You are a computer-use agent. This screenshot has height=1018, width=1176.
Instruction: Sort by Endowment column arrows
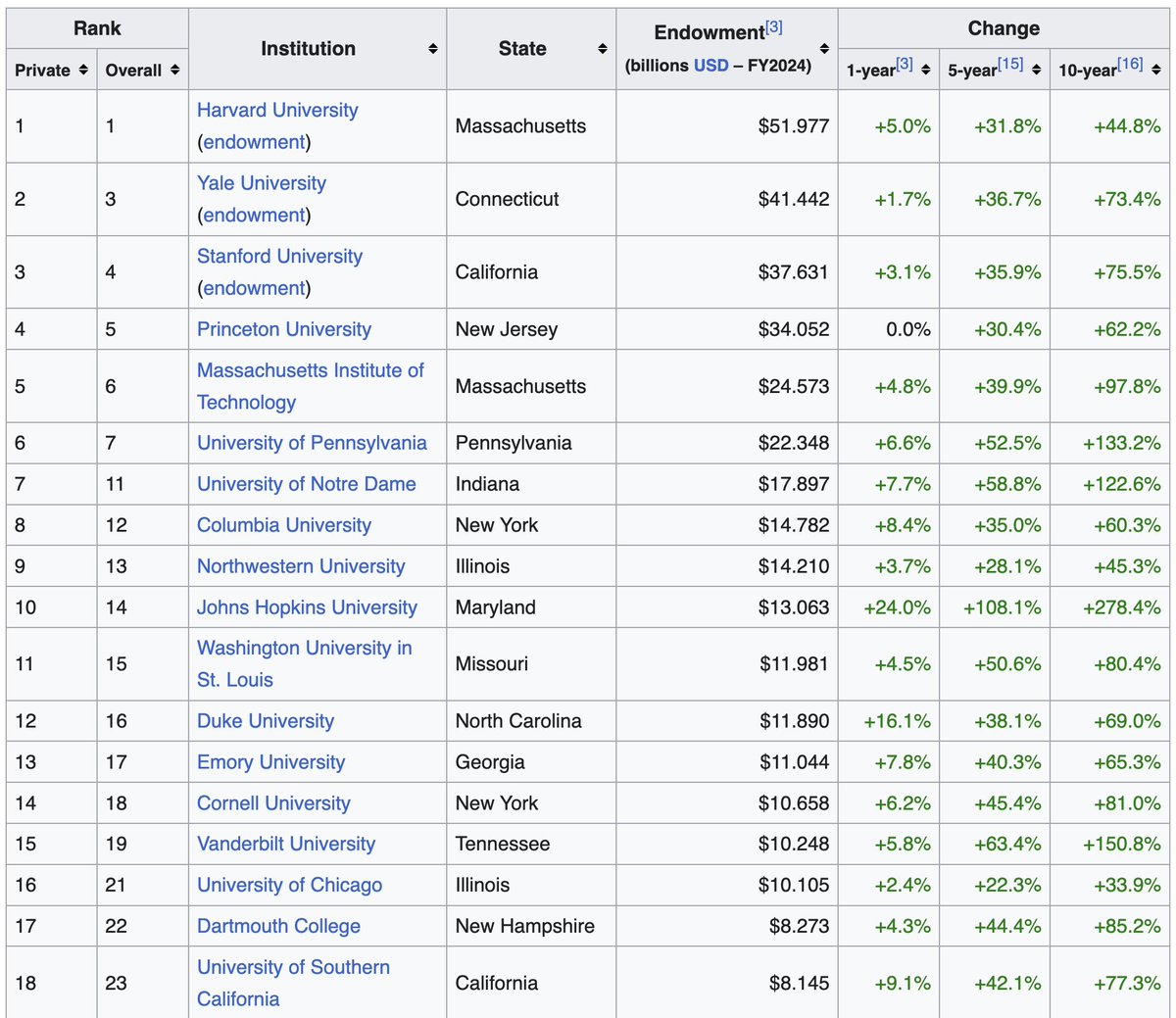coord(824,49)
